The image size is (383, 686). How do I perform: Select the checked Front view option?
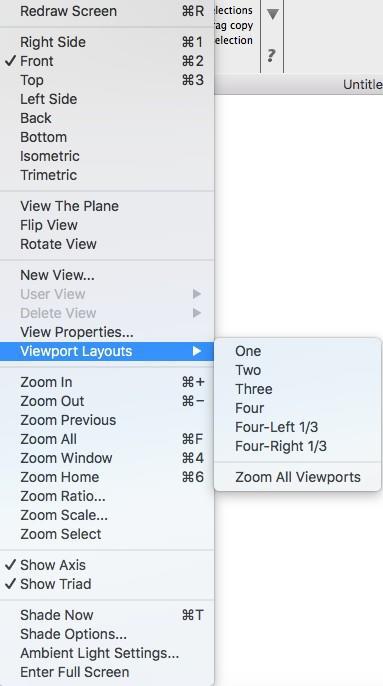coord(107,61)
